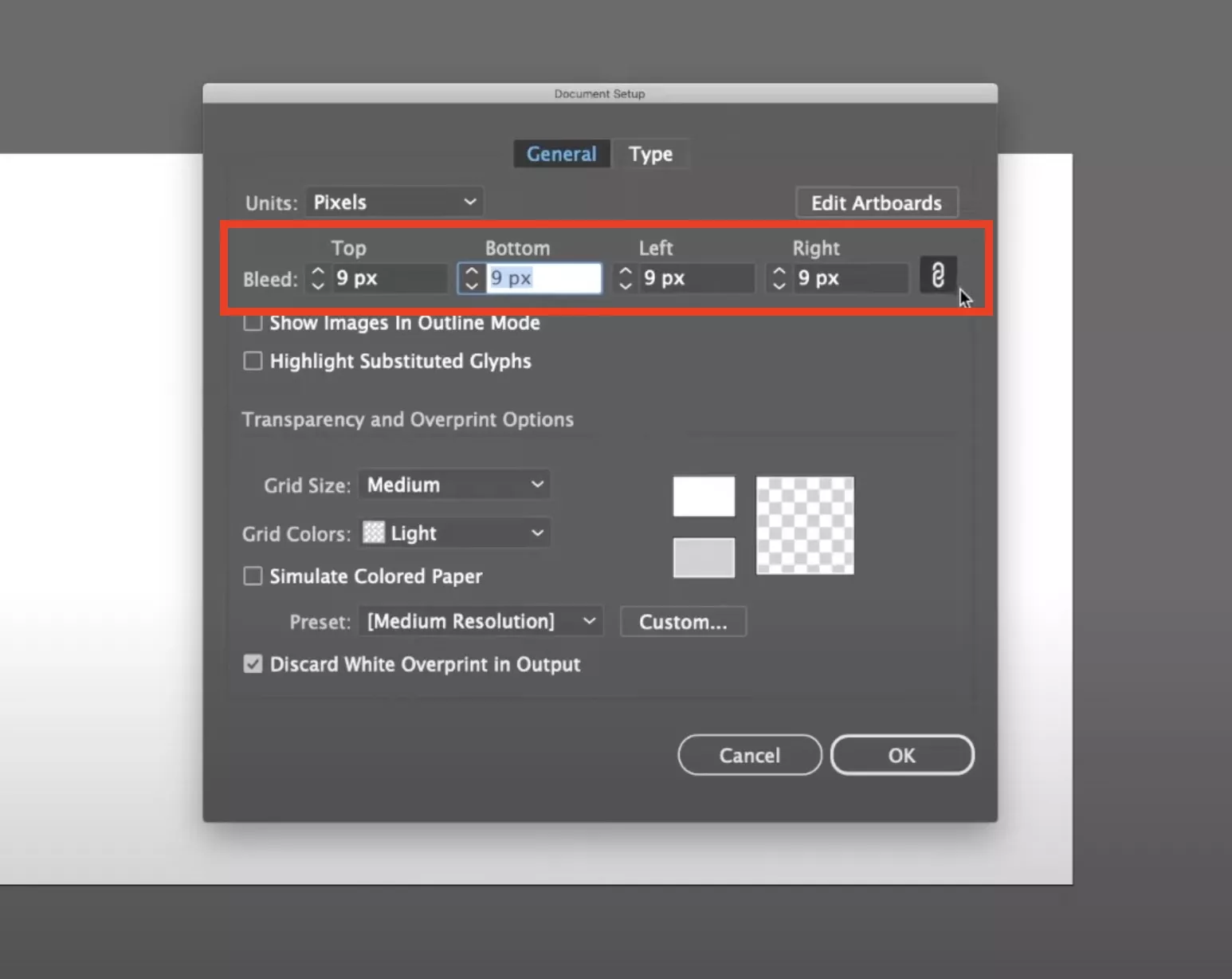Select the Bottom bleed value field

click(x=543, y=278)
